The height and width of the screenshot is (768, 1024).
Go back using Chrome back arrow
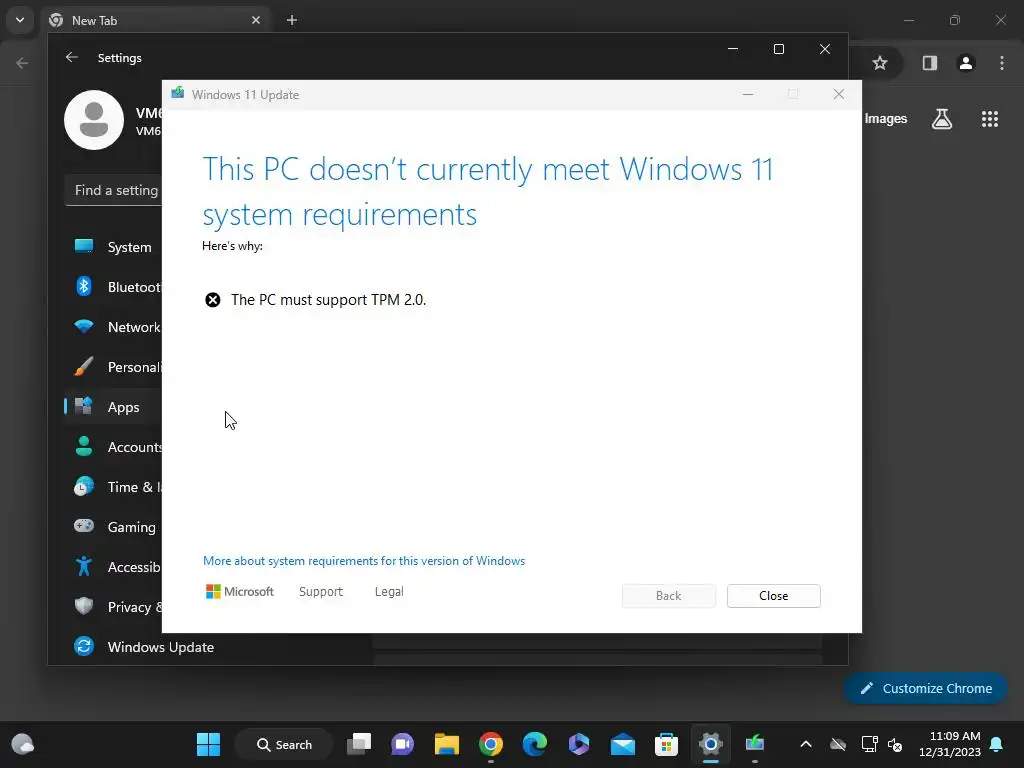[22, 63]
